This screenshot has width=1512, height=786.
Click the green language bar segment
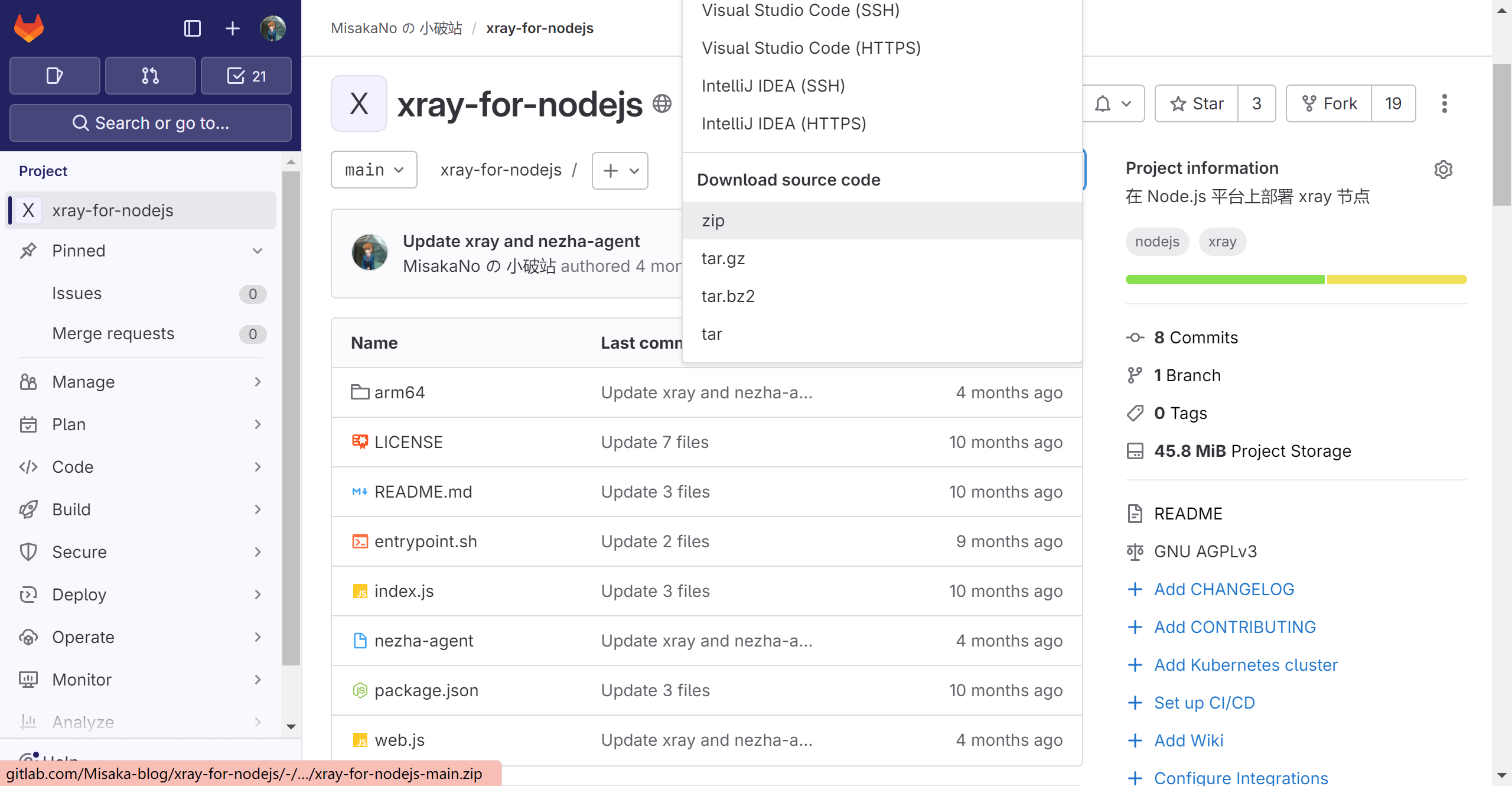coord(1224,280)
